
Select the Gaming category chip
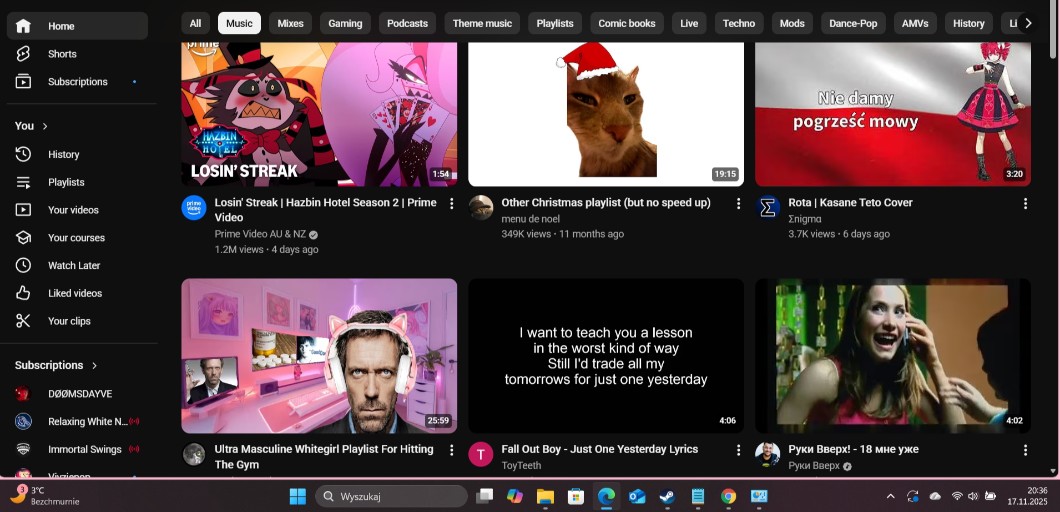(x=345, y=23)
